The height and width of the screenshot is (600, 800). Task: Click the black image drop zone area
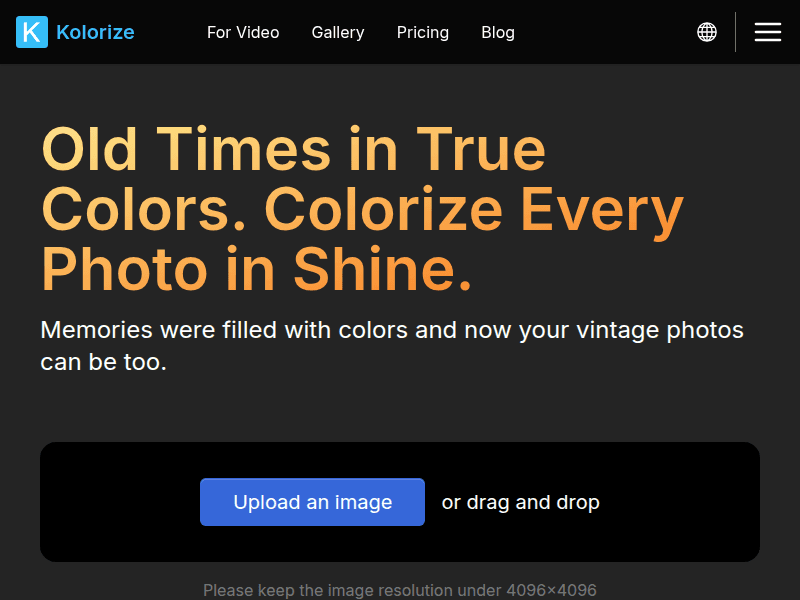[x=400, y=502]
